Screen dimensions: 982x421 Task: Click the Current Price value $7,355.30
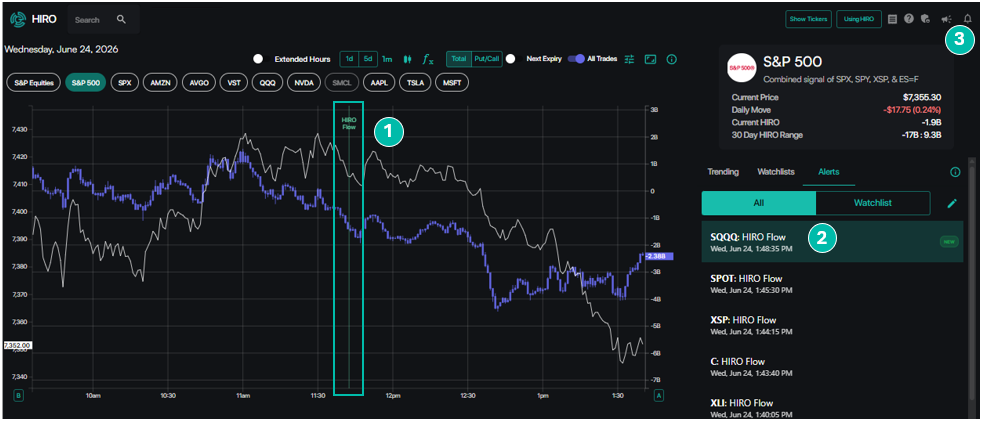click(x=920, y=98)
